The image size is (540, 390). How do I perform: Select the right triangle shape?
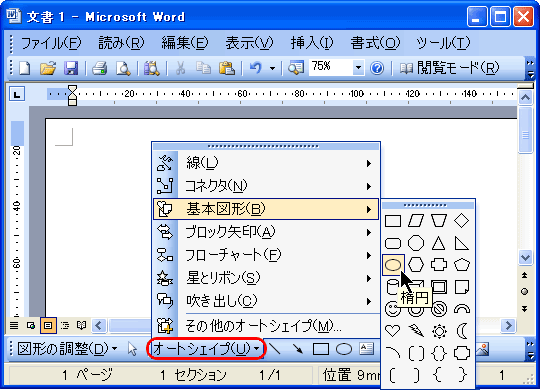tap(461, 243)
